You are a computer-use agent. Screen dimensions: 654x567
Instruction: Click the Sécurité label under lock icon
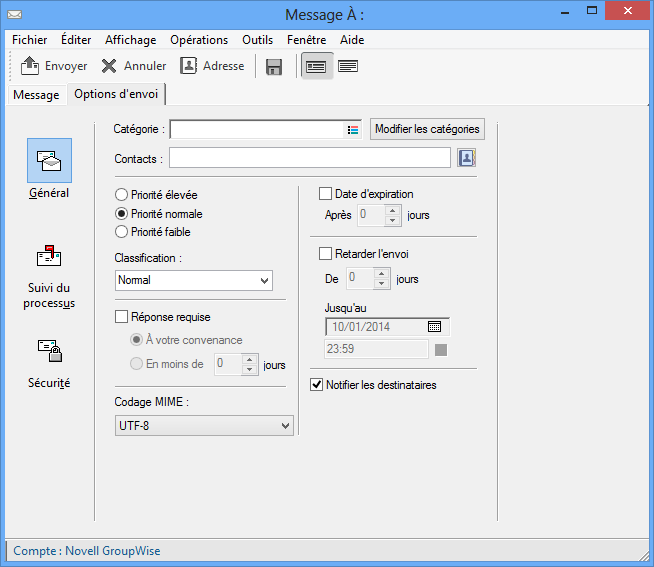(x=49, y=383)
